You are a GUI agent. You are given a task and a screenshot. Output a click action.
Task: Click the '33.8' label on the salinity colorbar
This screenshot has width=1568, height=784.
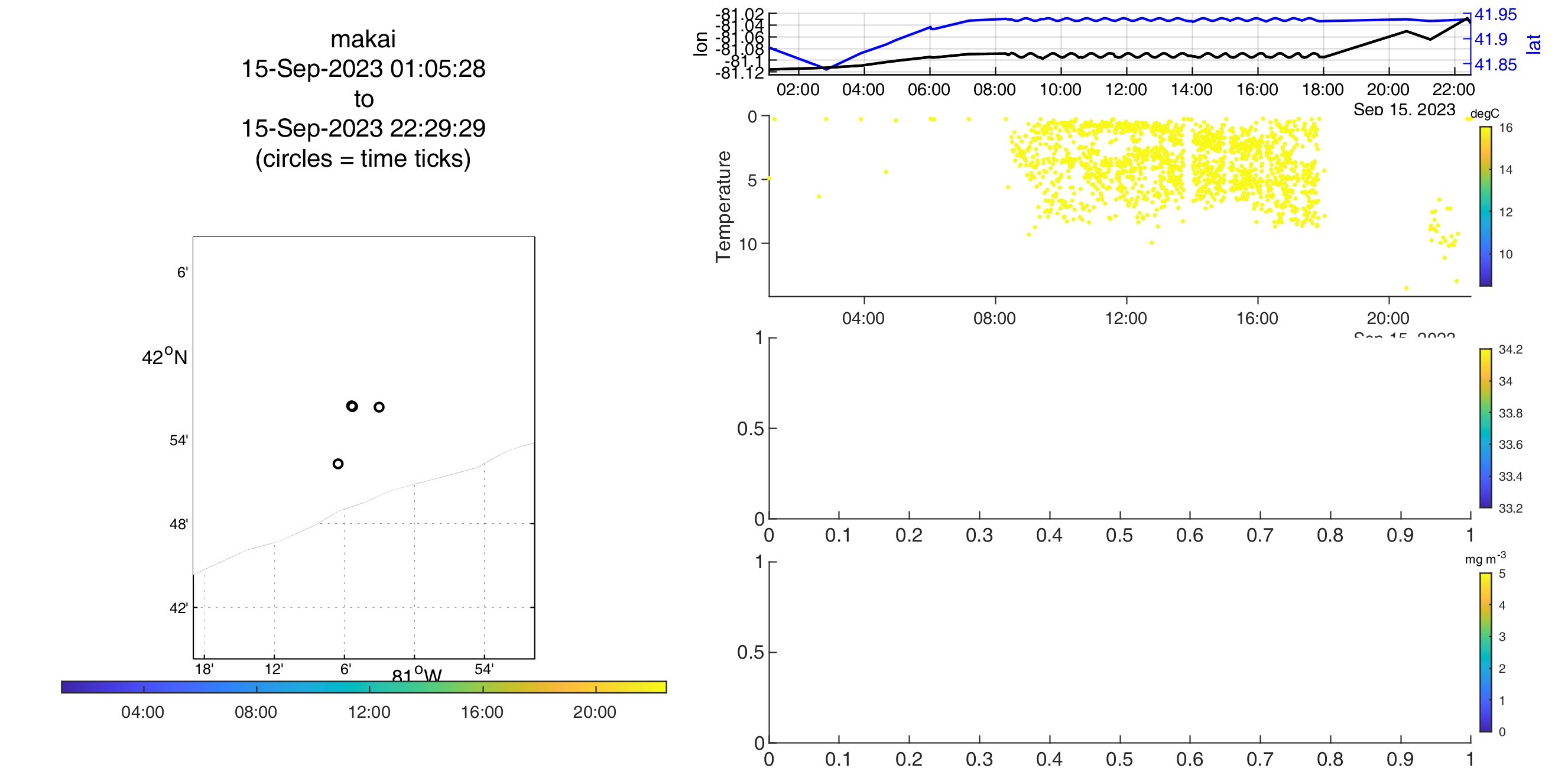(1511, 413)
